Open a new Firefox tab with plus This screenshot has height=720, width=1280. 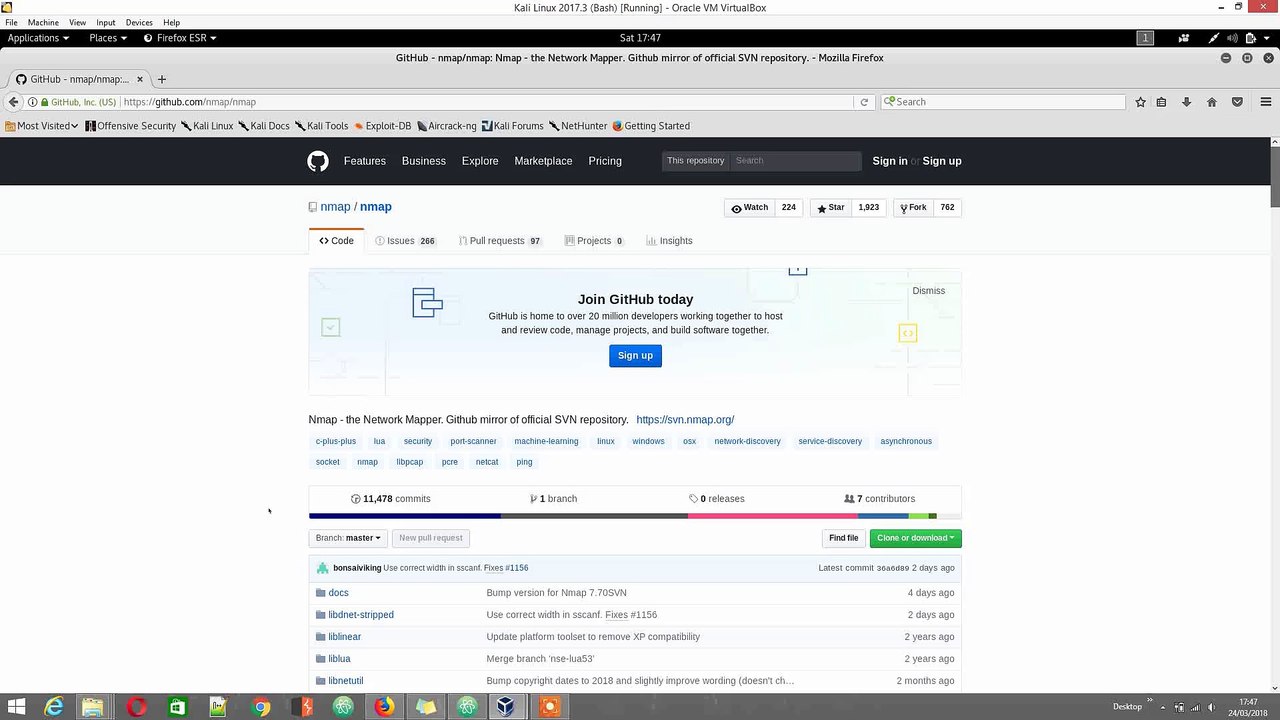pos(162,79)
